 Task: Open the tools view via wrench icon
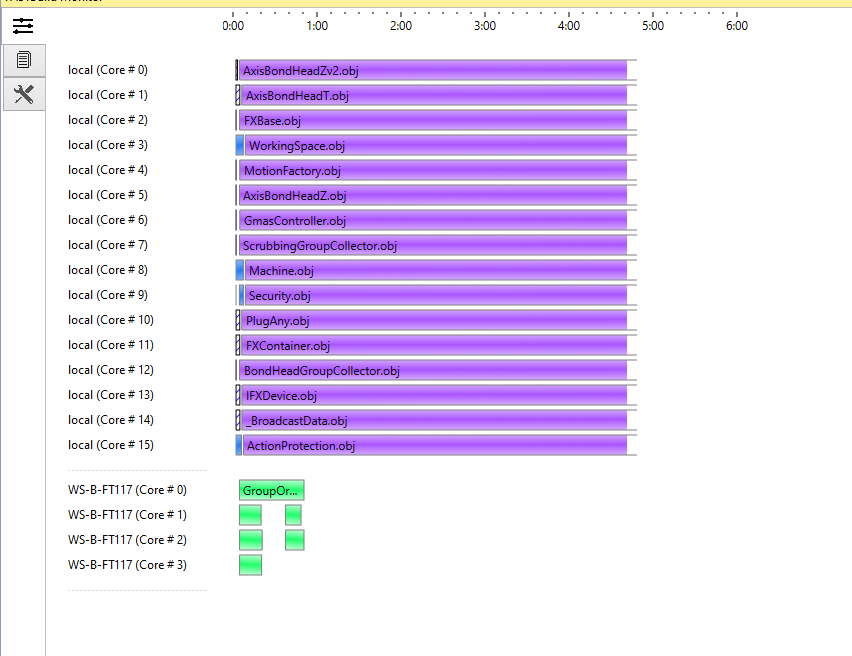pos(24,94)
